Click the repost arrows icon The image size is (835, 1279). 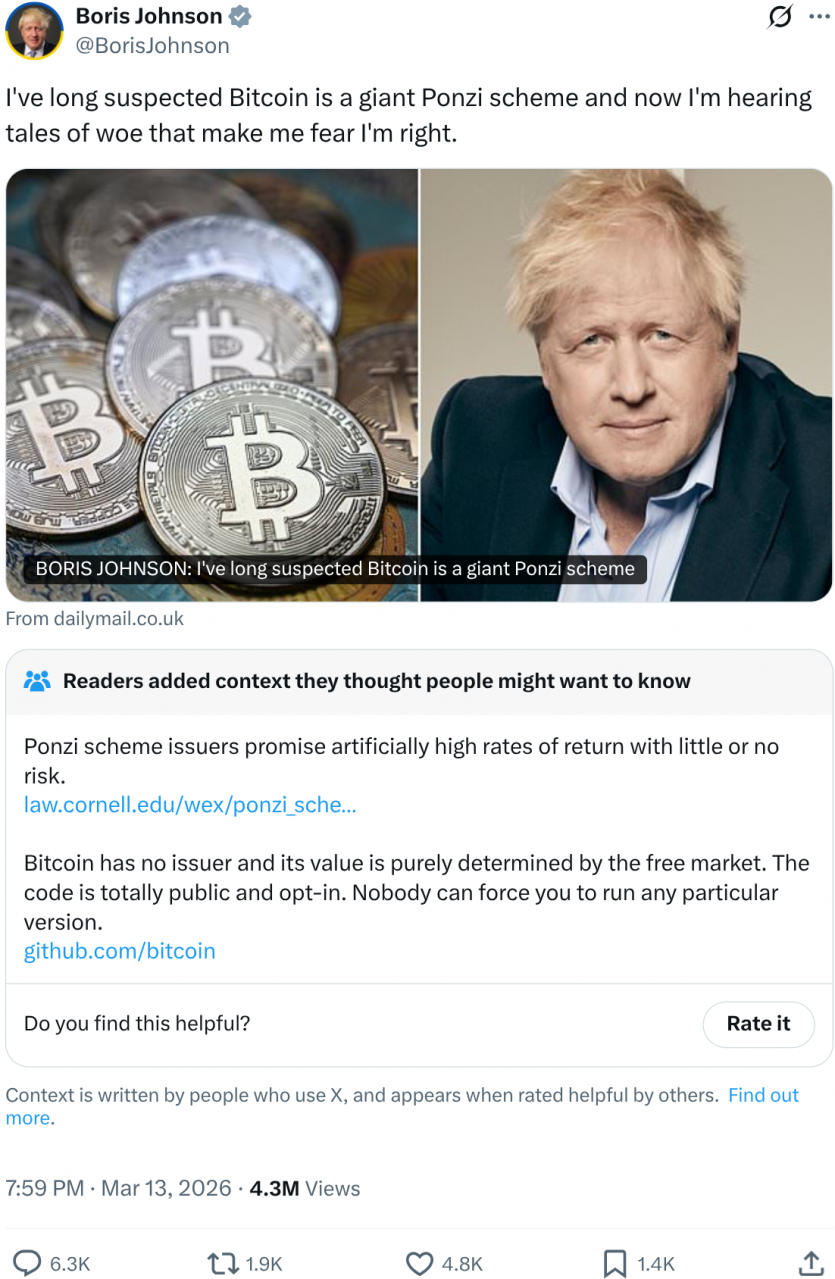click(x=221, y=1263)
